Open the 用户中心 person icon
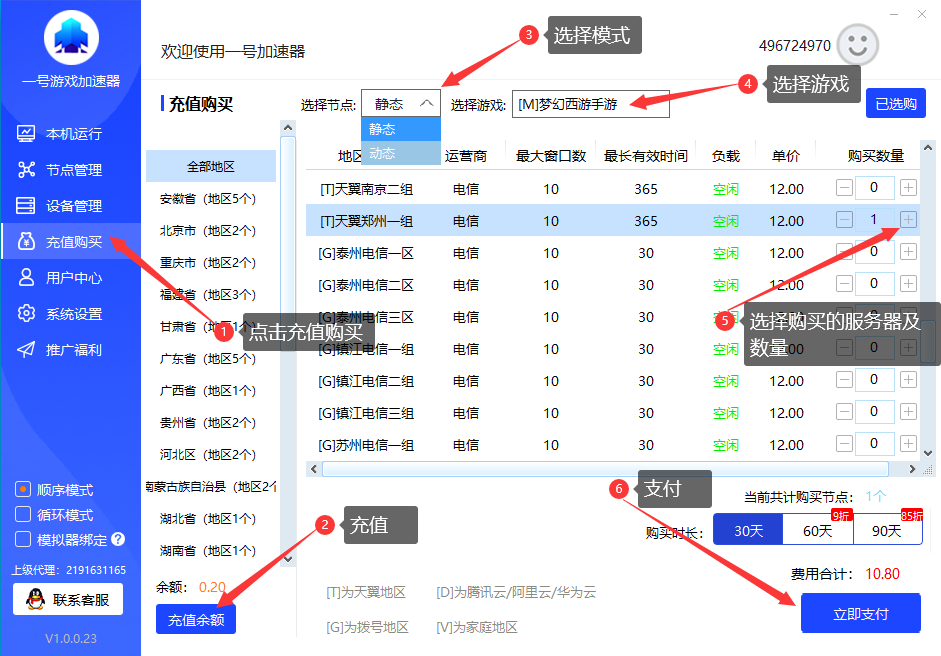Viewport: 941px width, 656px height. 26,277
